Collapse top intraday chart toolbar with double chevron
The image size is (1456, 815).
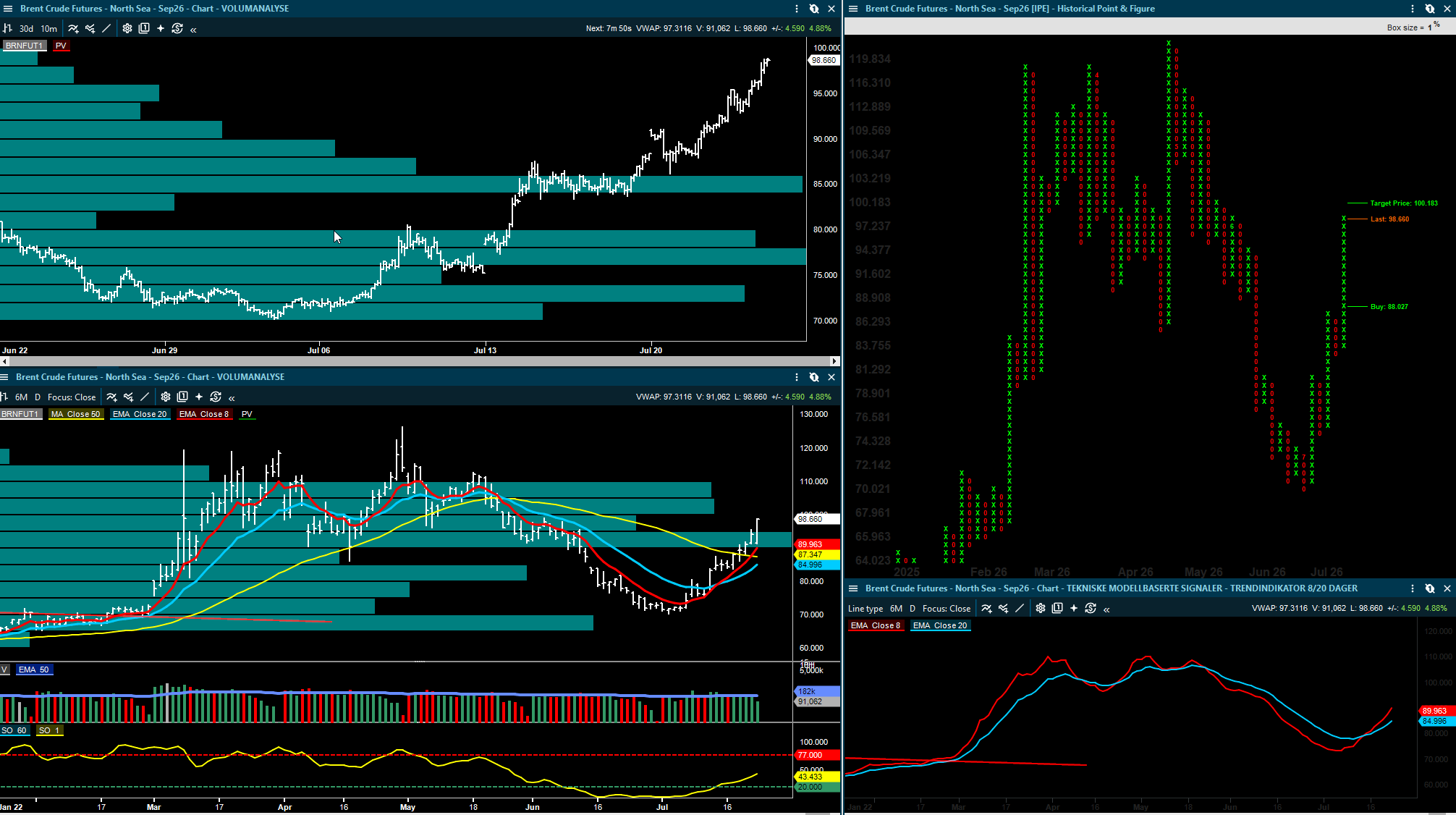tap(193, 29)
